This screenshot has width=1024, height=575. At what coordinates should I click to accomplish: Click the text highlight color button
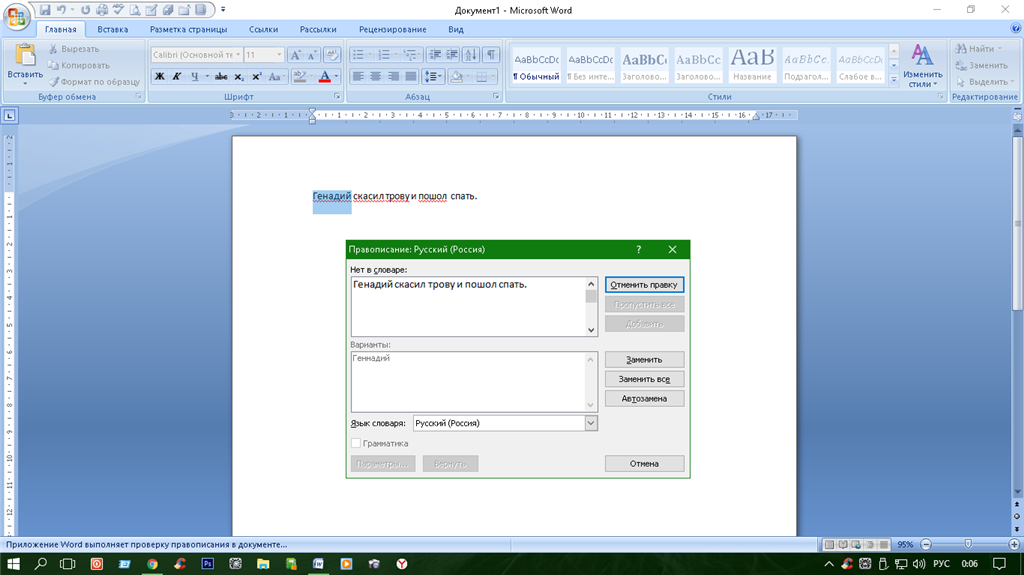[299, 76]
